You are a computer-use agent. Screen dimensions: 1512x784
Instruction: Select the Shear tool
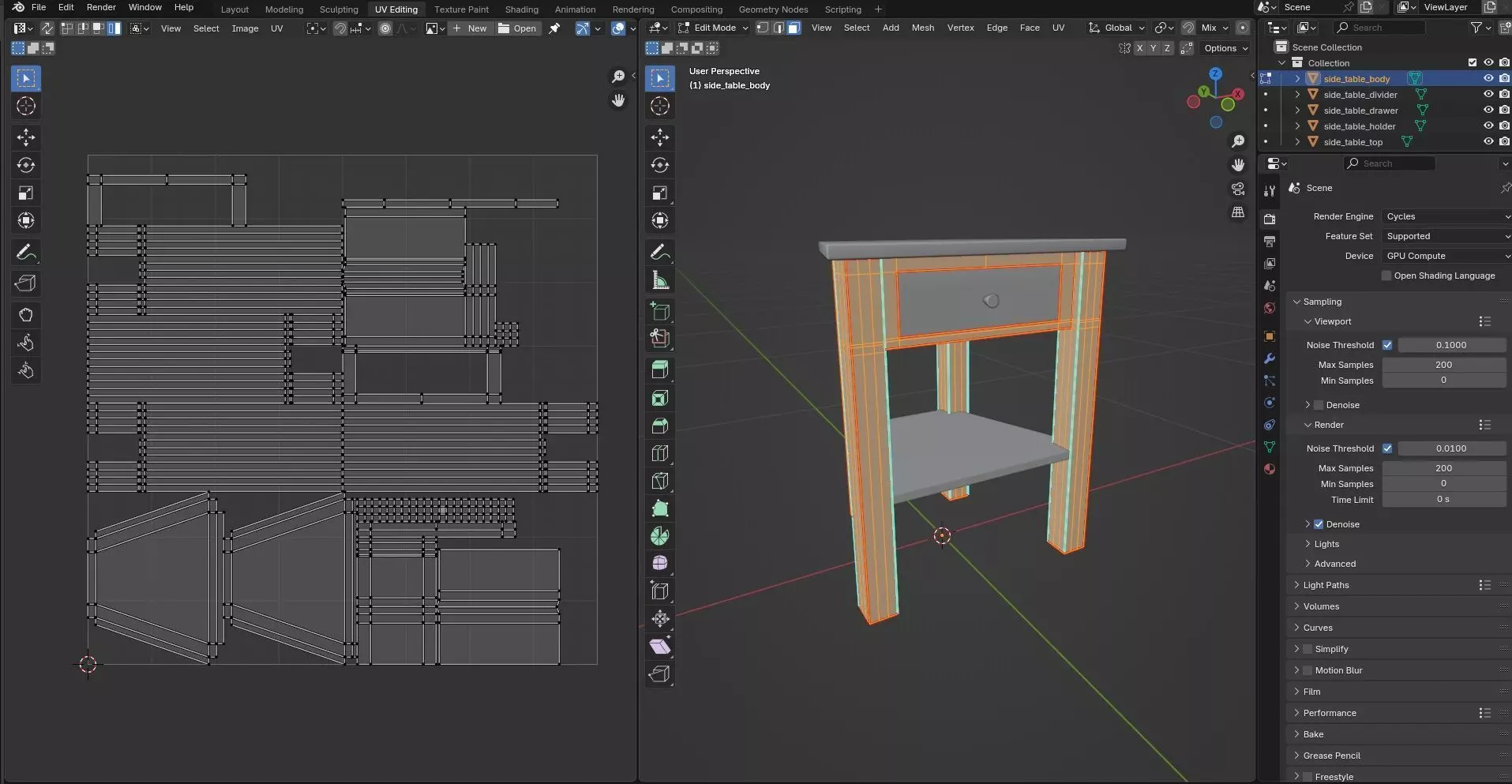[660, 647]
